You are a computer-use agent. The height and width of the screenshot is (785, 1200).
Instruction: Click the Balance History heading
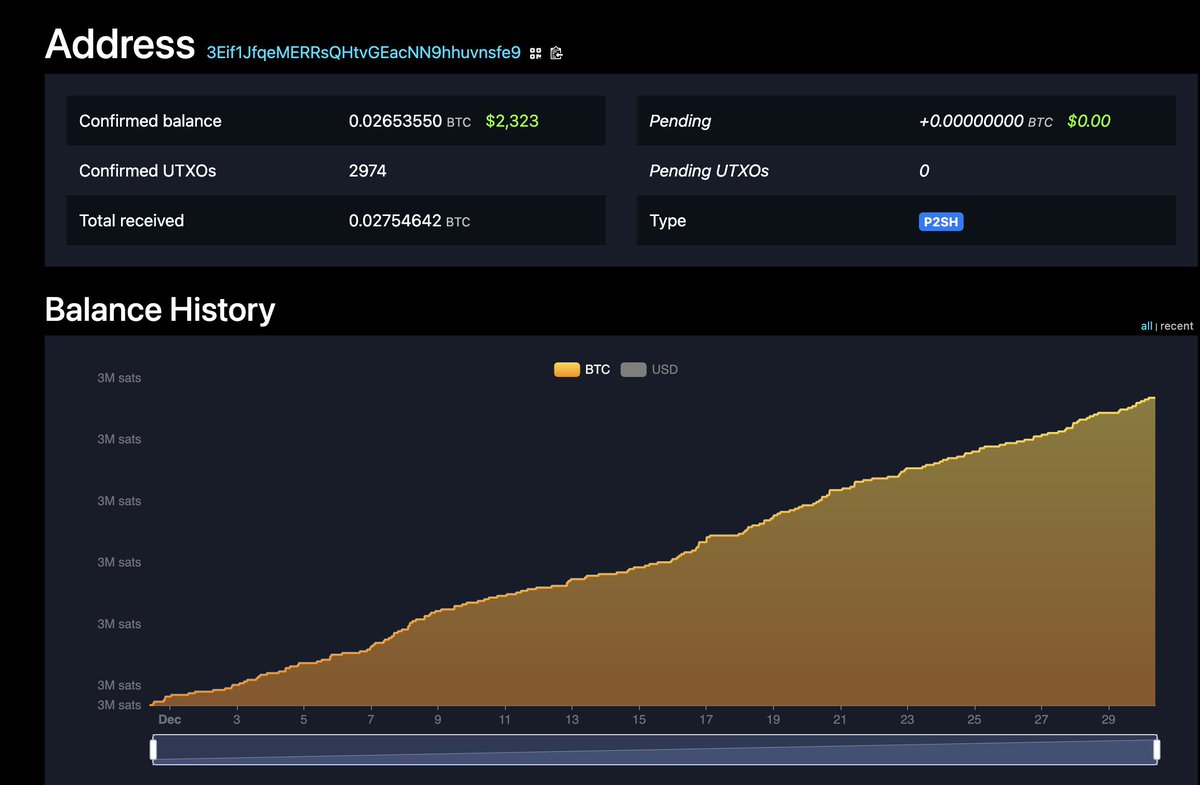click(x=160, y=309)
